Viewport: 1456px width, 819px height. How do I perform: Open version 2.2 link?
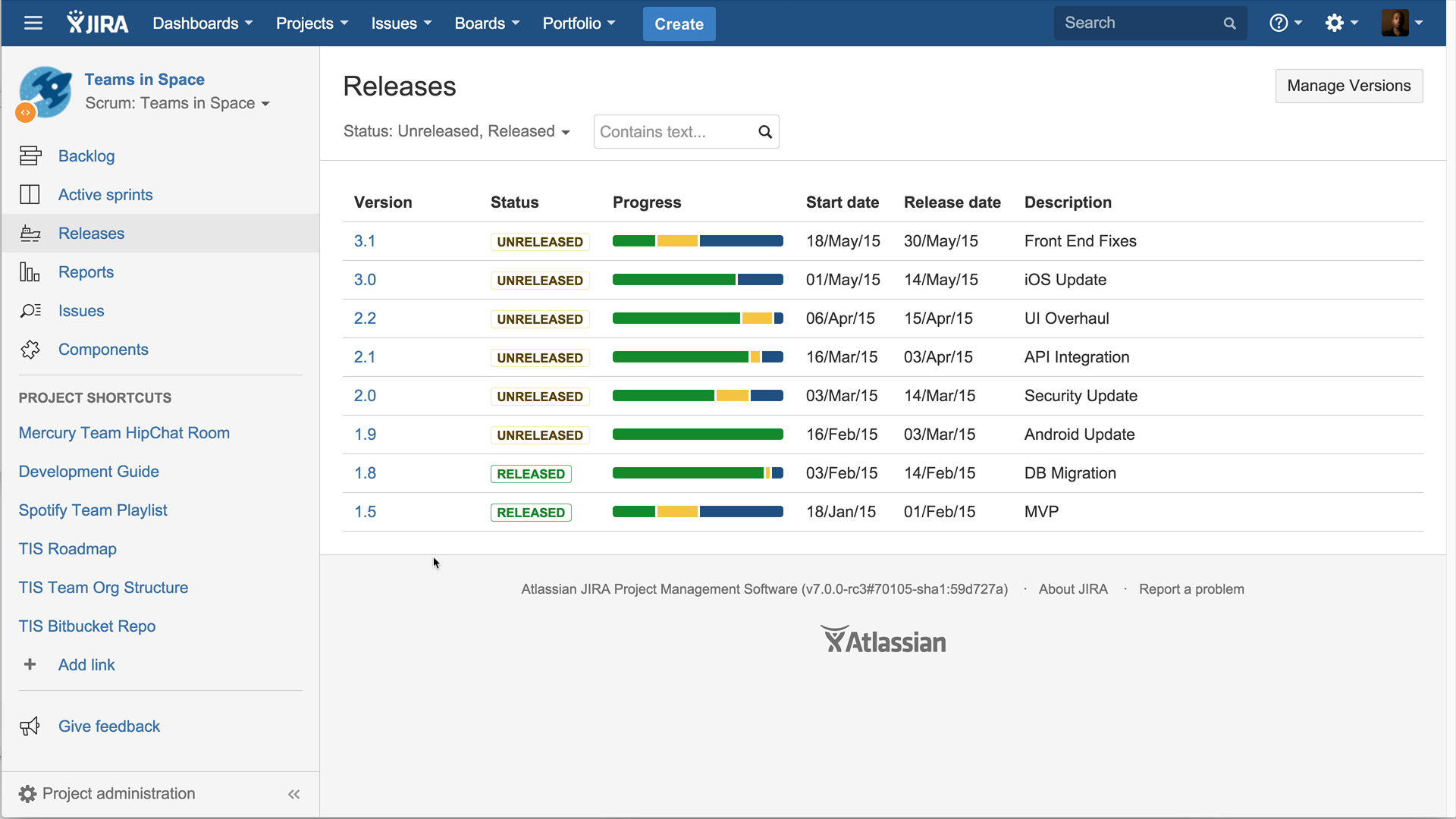pyautogui.click(x=365, y=318)
